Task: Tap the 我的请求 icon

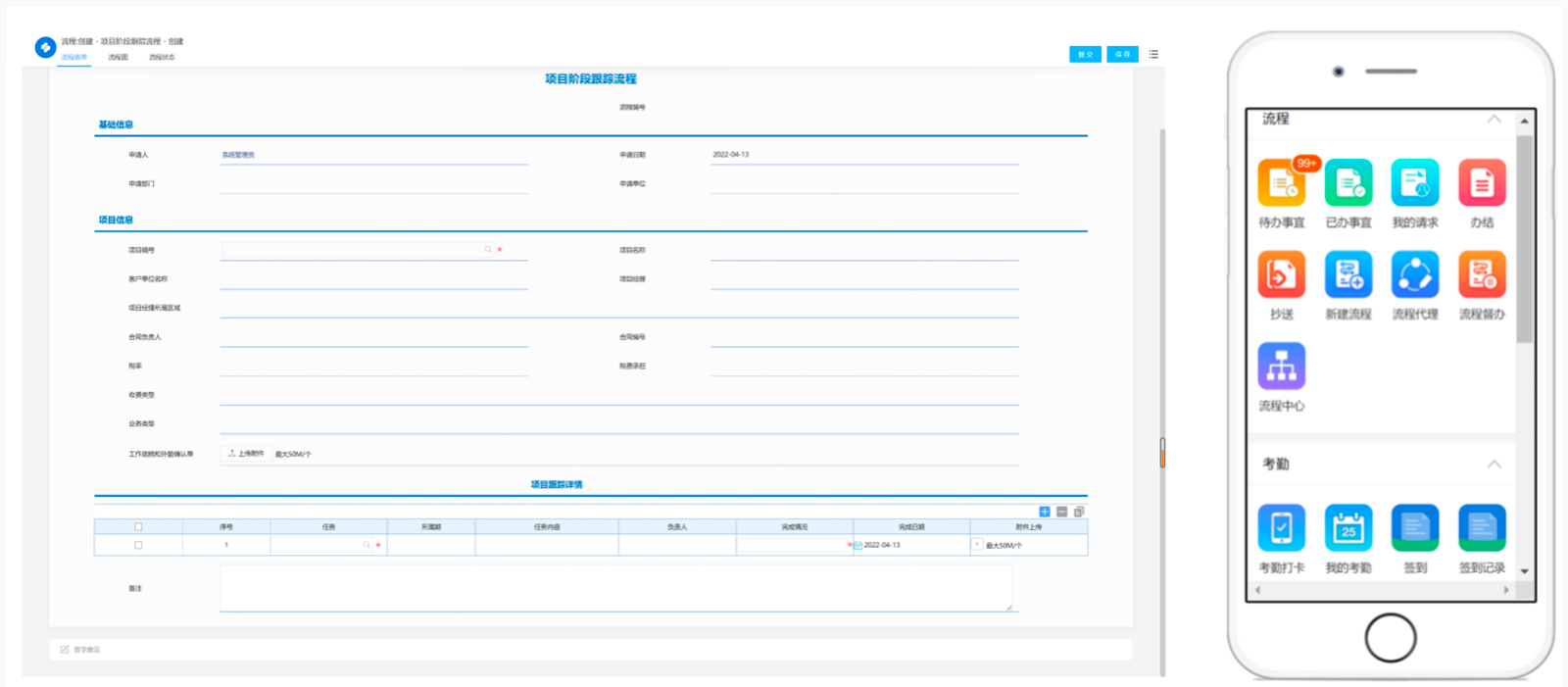Action: (1415, 183)
